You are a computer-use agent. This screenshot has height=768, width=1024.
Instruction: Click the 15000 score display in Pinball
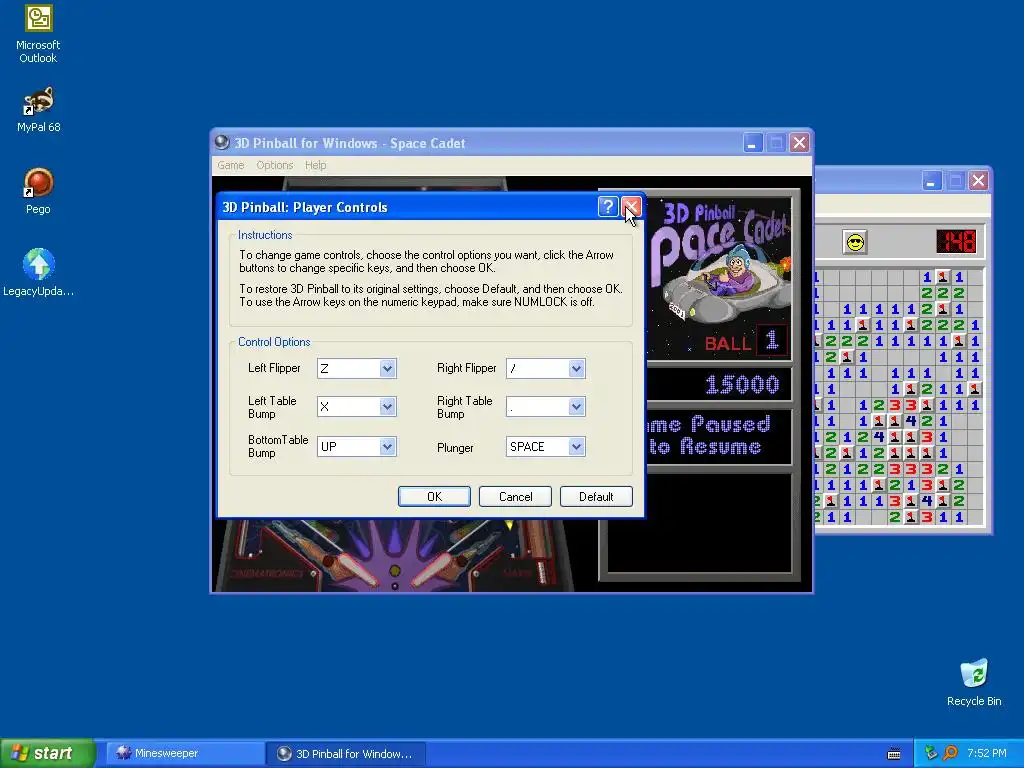(x=742, y=385)
